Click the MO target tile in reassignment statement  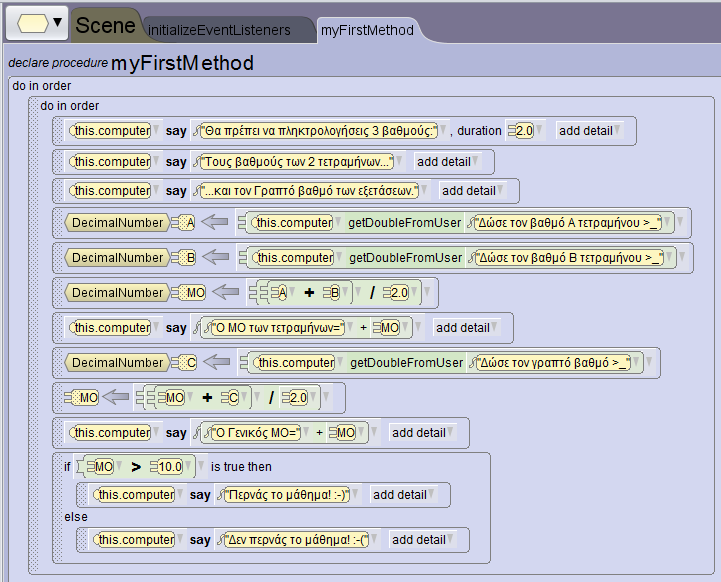[x=82, y=397]
